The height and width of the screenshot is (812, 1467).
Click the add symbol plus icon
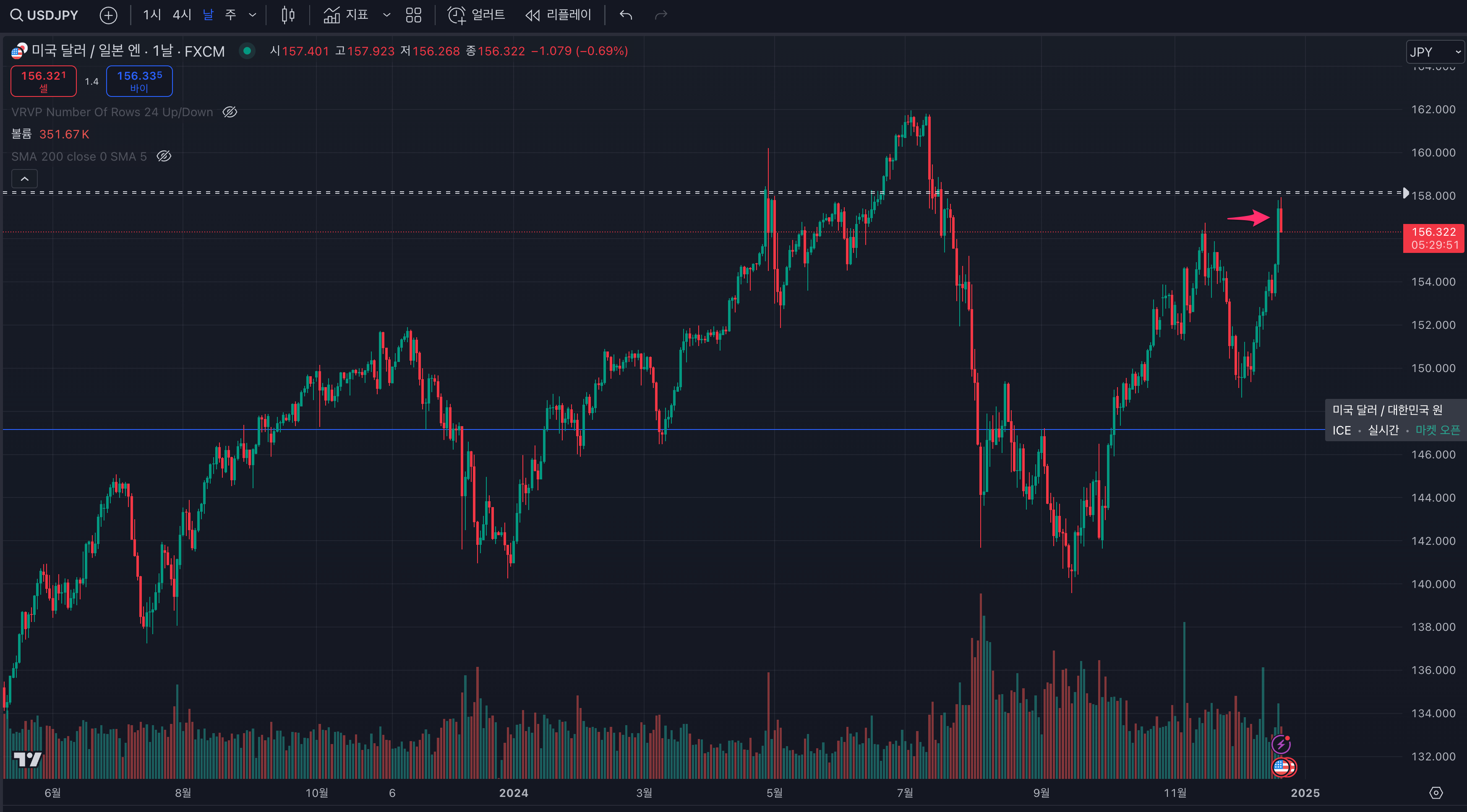(108, 16)
